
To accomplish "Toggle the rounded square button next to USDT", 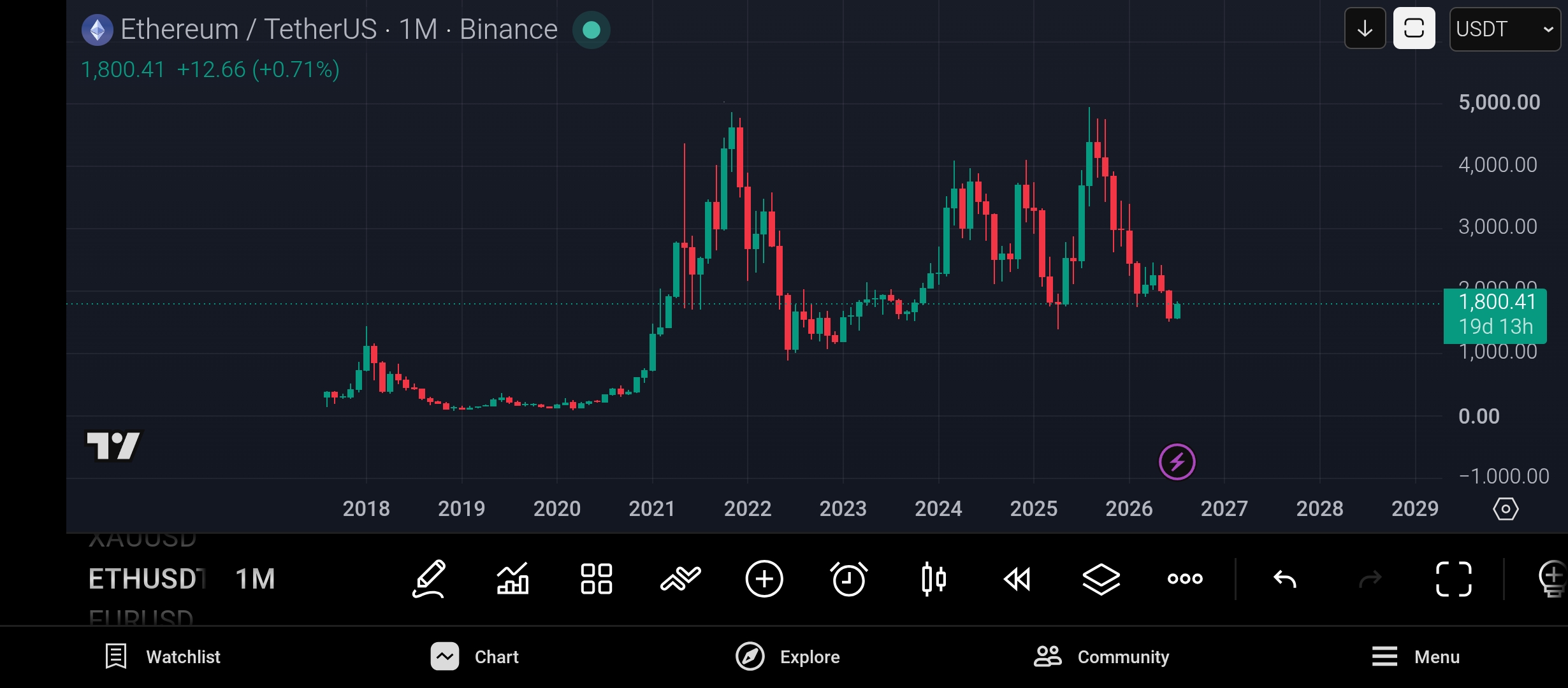I will [x=1414, y=29].
